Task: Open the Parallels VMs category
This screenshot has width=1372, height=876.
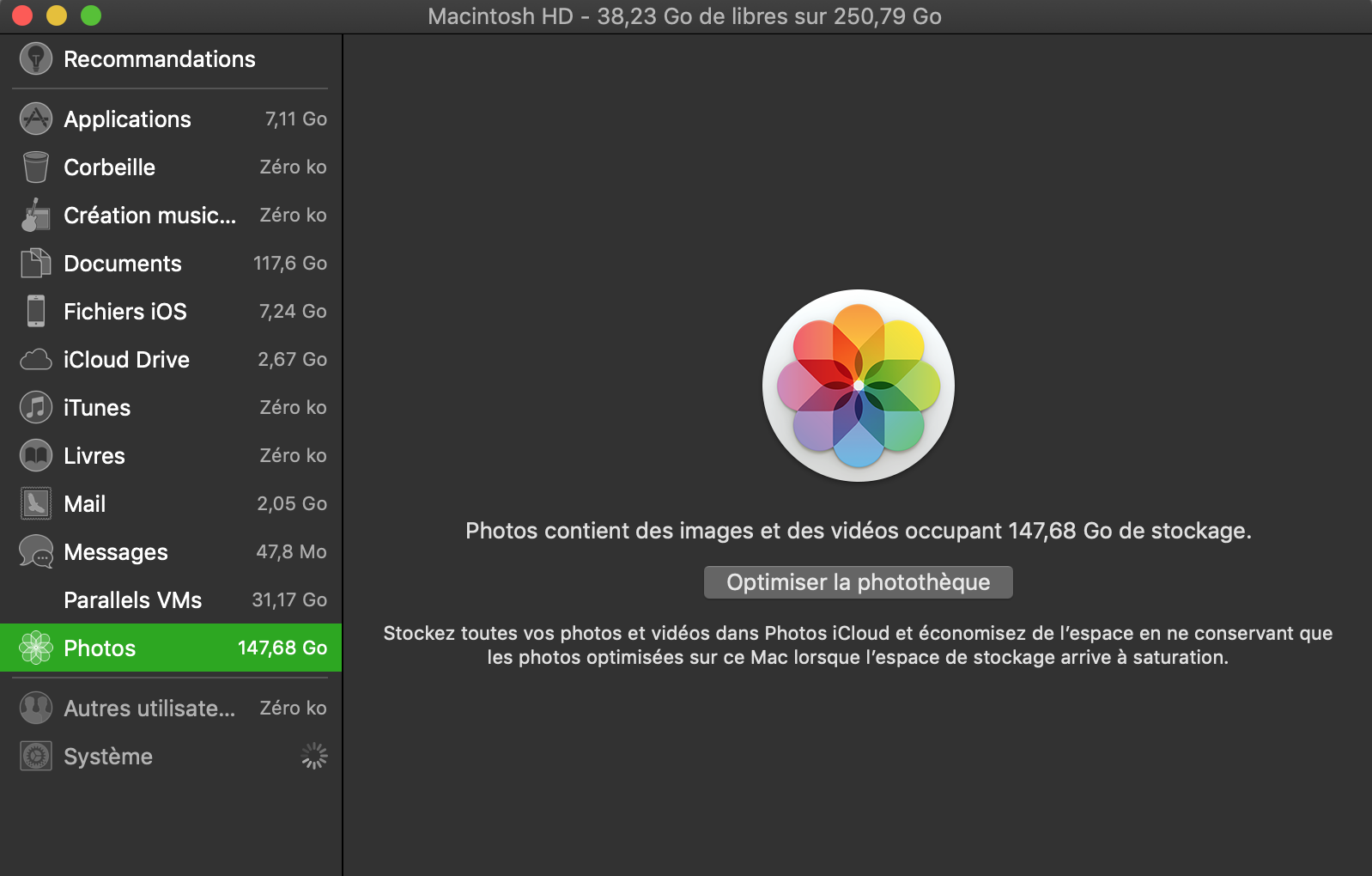Action: click(171, 599)
